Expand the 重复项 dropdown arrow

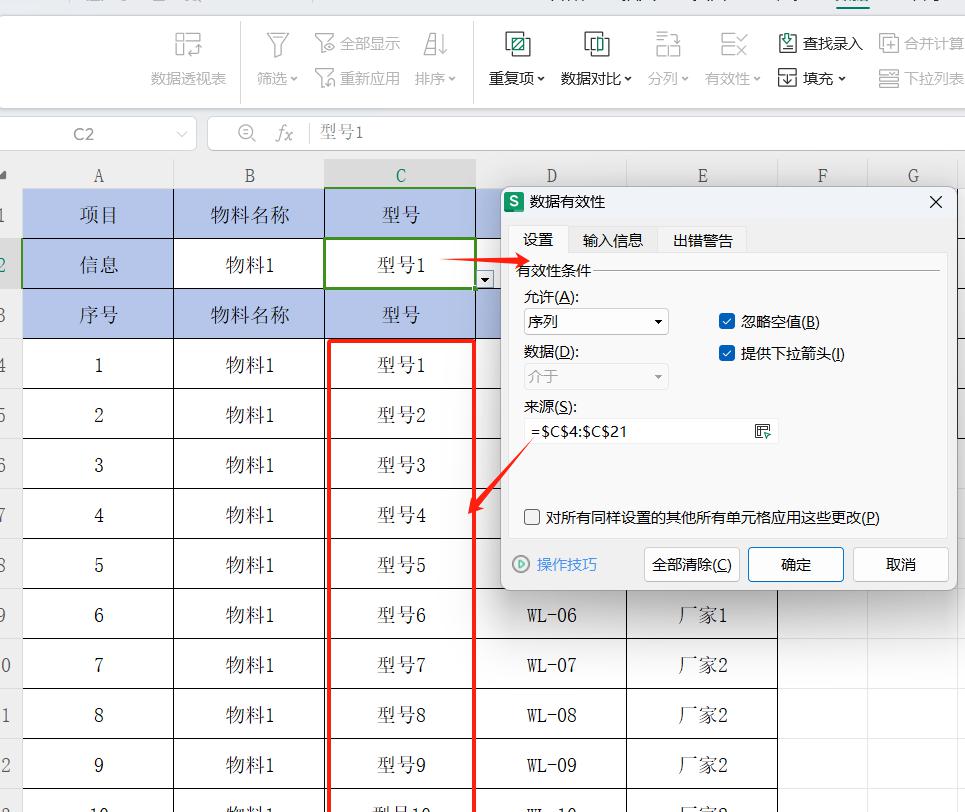[x=541, y=79]
